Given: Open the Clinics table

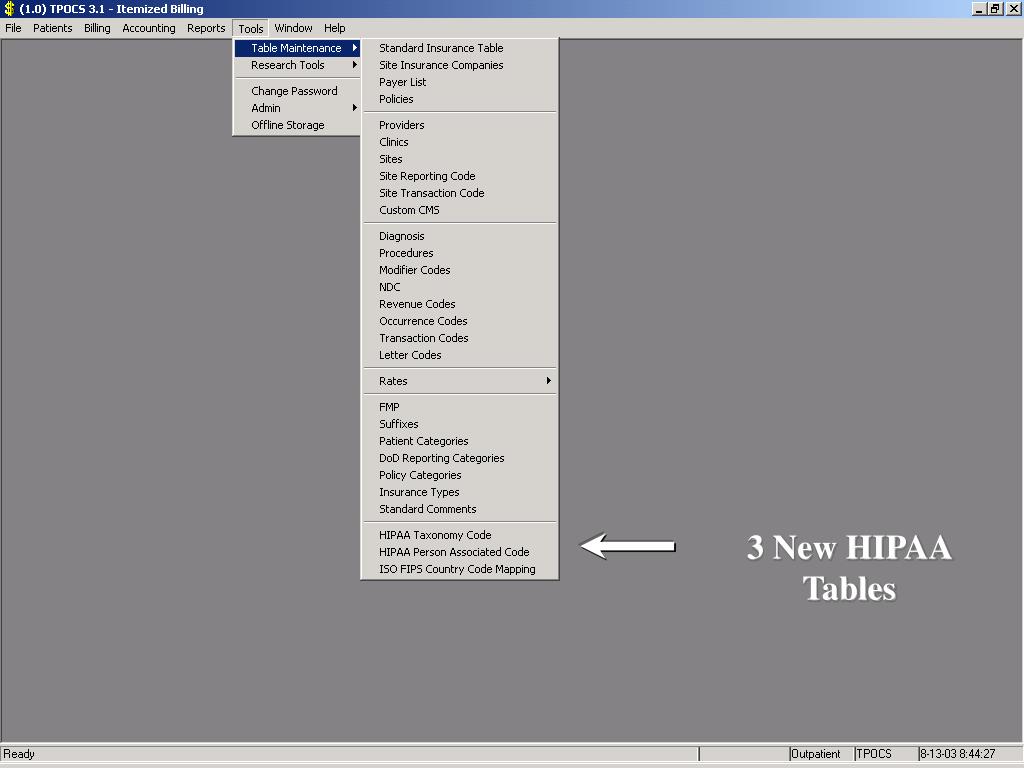Looking at the screenshot, I should (x=460, y=142).
